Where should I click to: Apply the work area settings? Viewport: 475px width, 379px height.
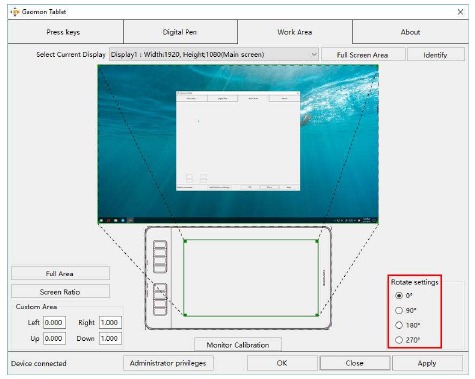coord(427,363)
